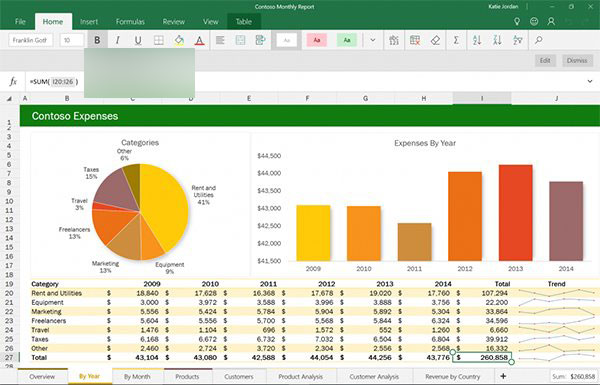Apply the Font Color tool
600x385 pixels.
(199, 40)
